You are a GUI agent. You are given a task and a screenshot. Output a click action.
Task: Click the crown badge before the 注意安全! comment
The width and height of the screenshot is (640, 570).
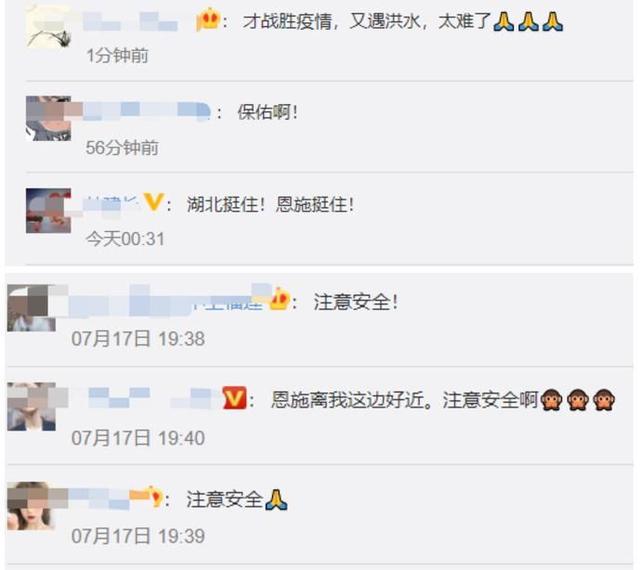pyautogui.click(x=280, y=300)
